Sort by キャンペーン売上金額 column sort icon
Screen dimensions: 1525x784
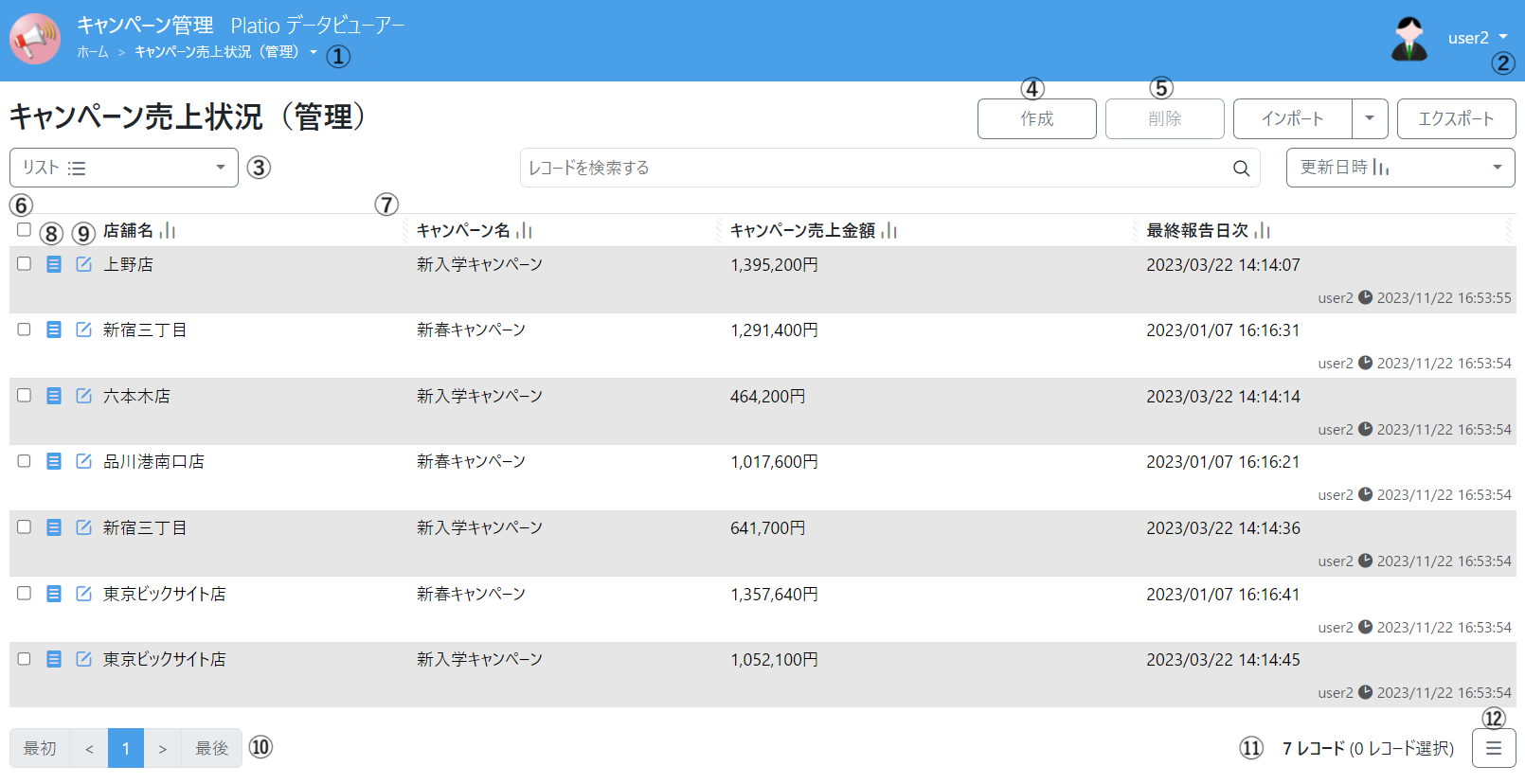pyautogui.click(x=888, y=231)
